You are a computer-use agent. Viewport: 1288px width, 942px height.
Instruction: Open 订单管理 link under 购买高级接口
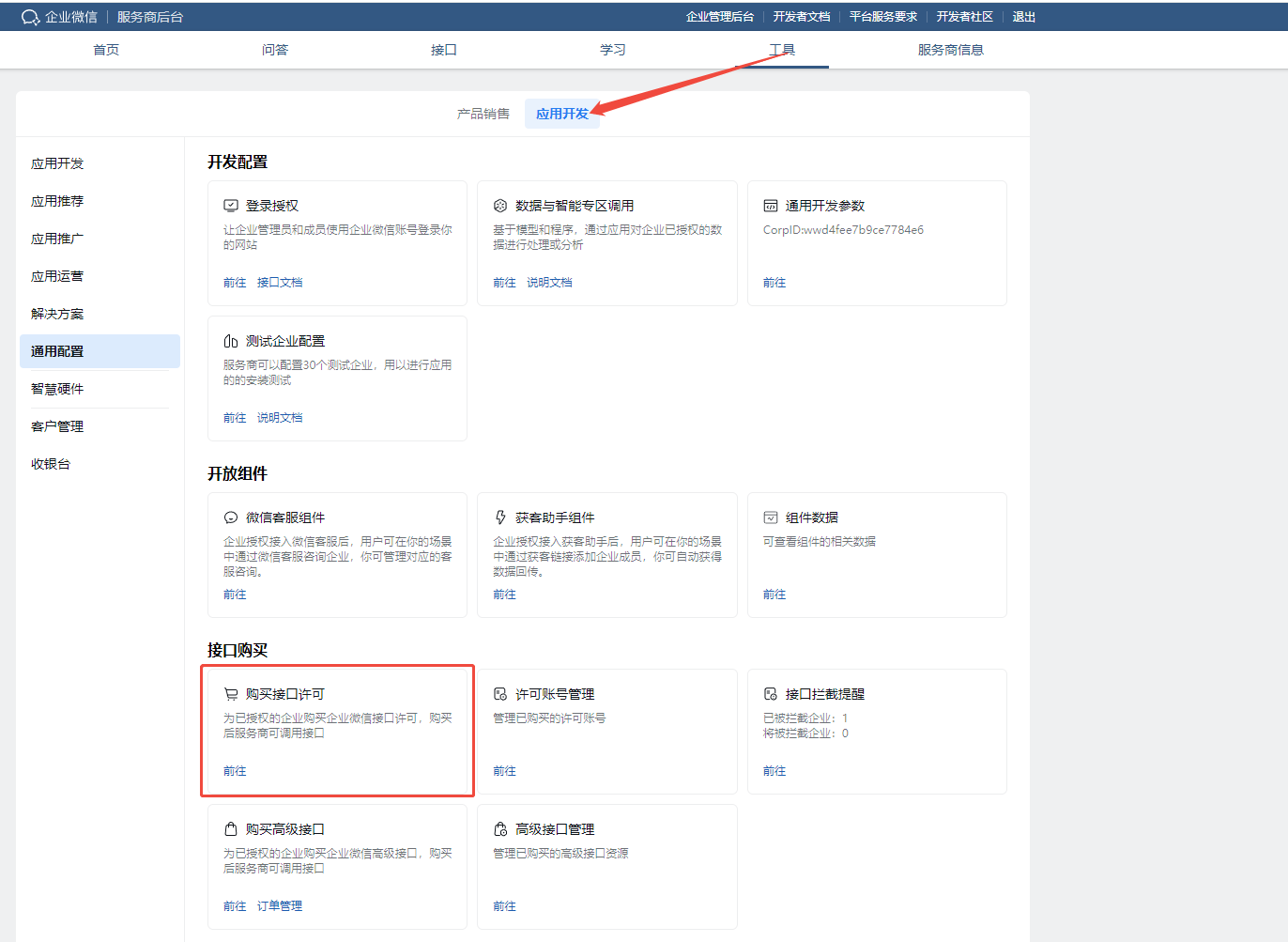[280, 906]
